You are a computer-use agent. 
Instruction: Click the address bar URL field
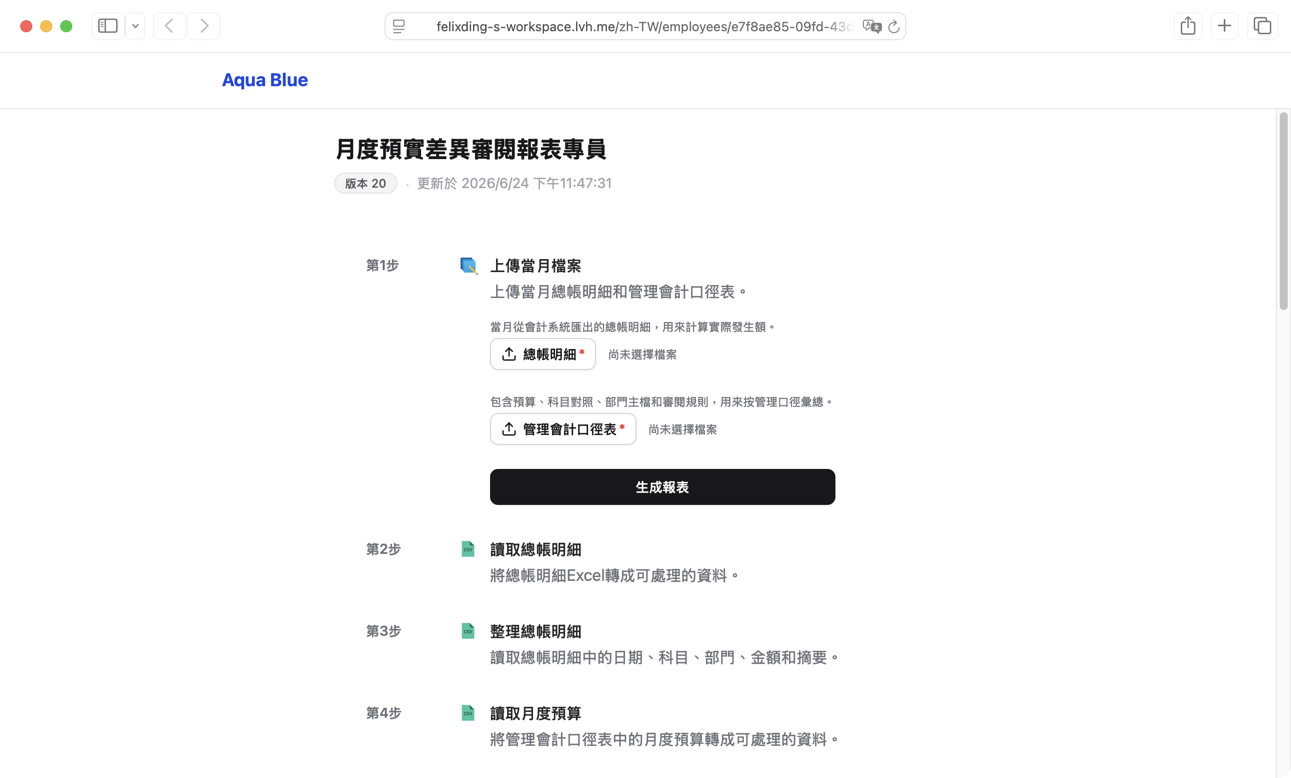[645, 27]
